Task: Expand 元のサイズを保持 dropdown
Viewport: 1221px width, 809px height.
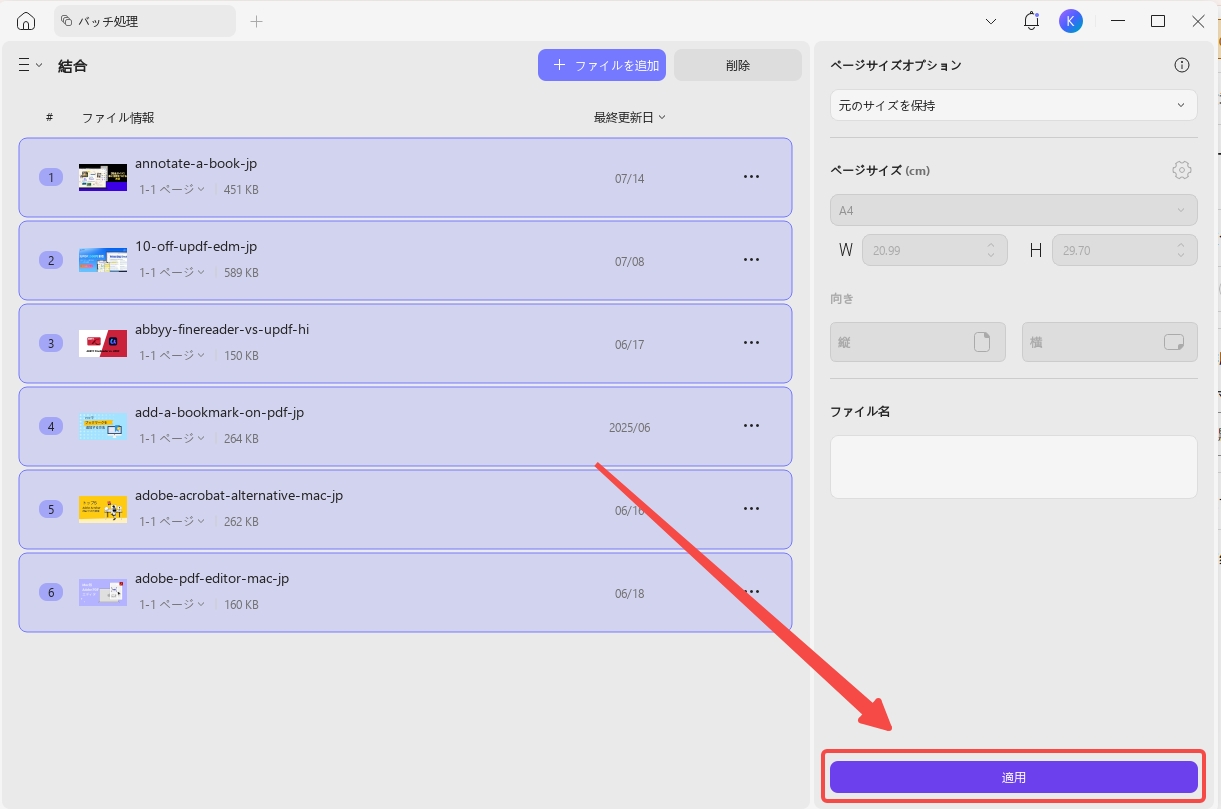Action: [x=1014, y=105]
